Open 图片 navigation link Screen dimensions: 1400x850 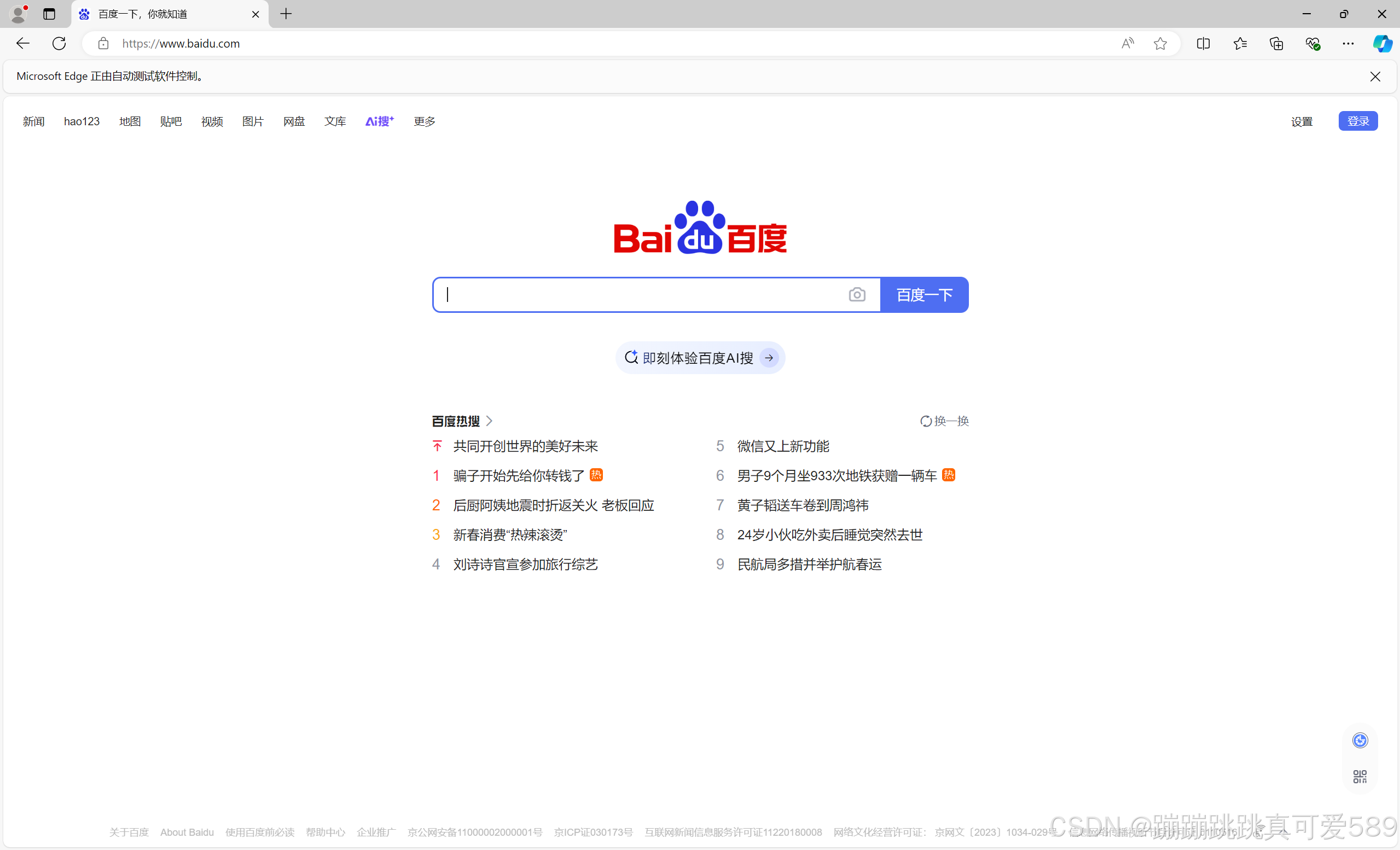(x=253, y=121)
